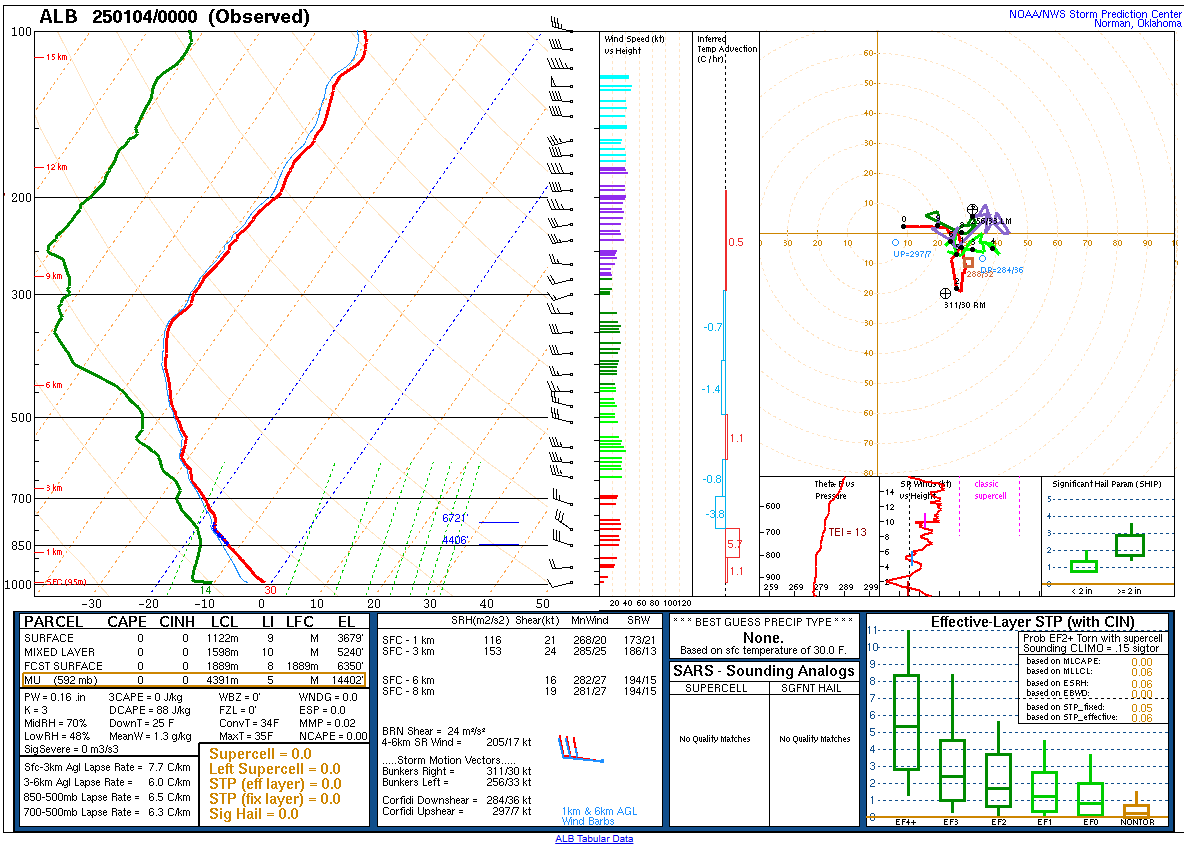The width and height of the screenshot is (1184, 848).
Task: Click the 'DCAPE = 88 J/kg' value
Action: click(x=150, y=711)
